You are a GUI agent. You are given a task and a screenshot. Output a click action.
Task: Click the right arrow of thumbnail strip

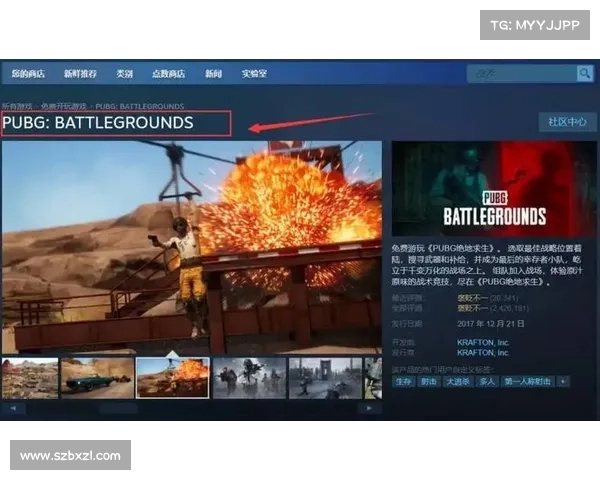click(x=370, y=408)
